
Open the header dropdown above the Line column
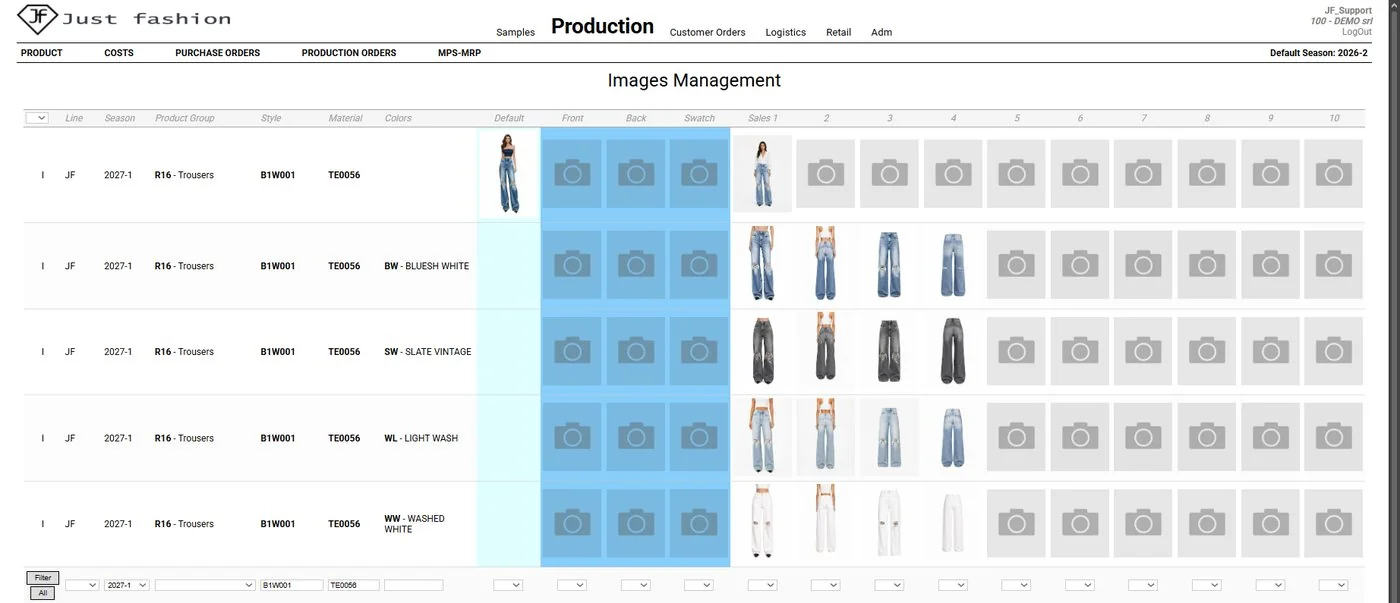[x=37, y=118]
